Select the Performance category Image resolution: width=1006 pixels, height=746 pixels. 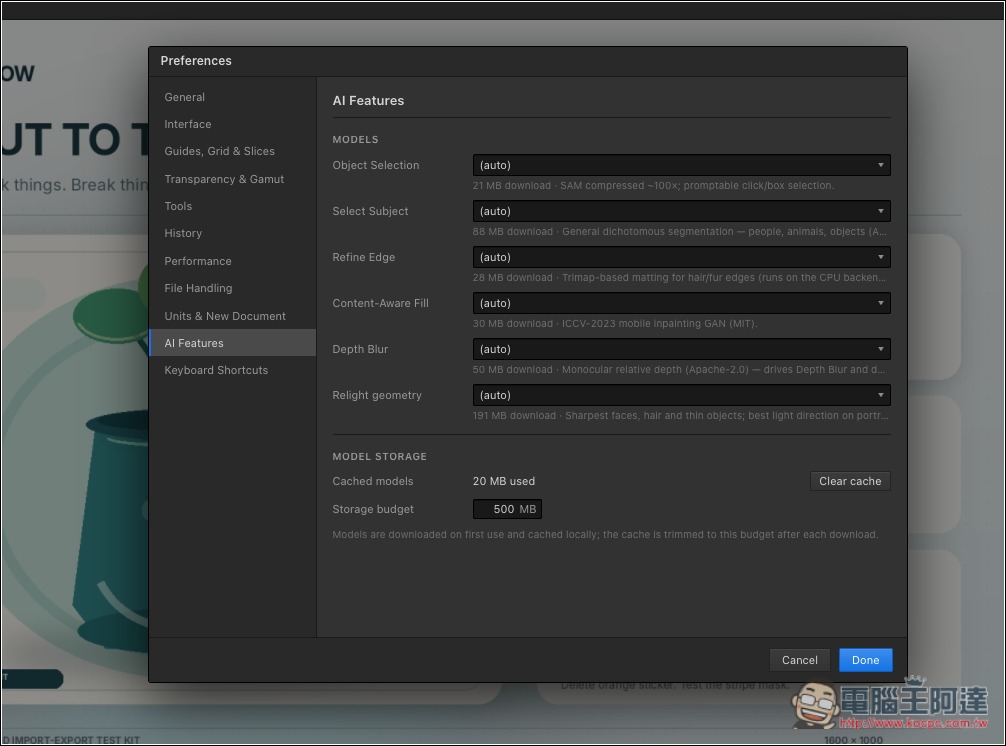pyautogui.click(x=232, y=261)
